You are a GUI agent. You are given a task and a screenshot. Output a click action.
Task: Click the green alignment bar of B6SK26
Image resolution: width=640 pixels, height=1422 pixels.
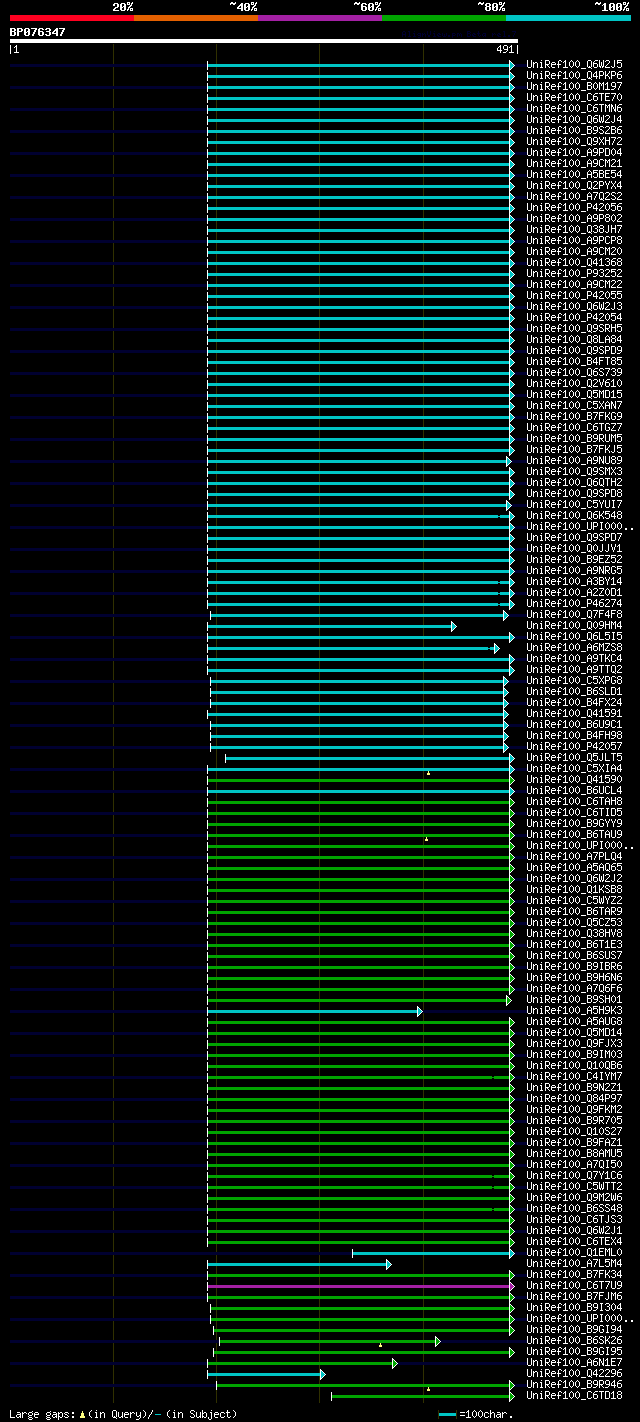click(329, 1341)
